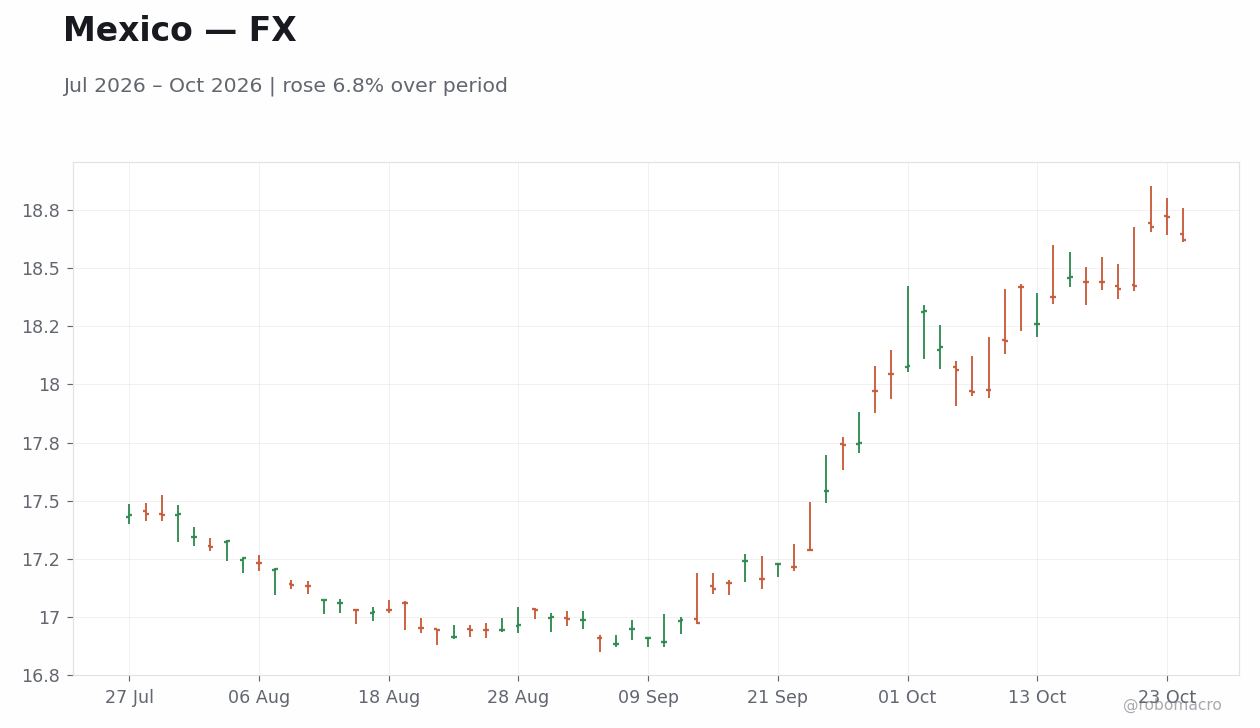Click the '21 Sep' x-axis label

[x=778, y=697]
